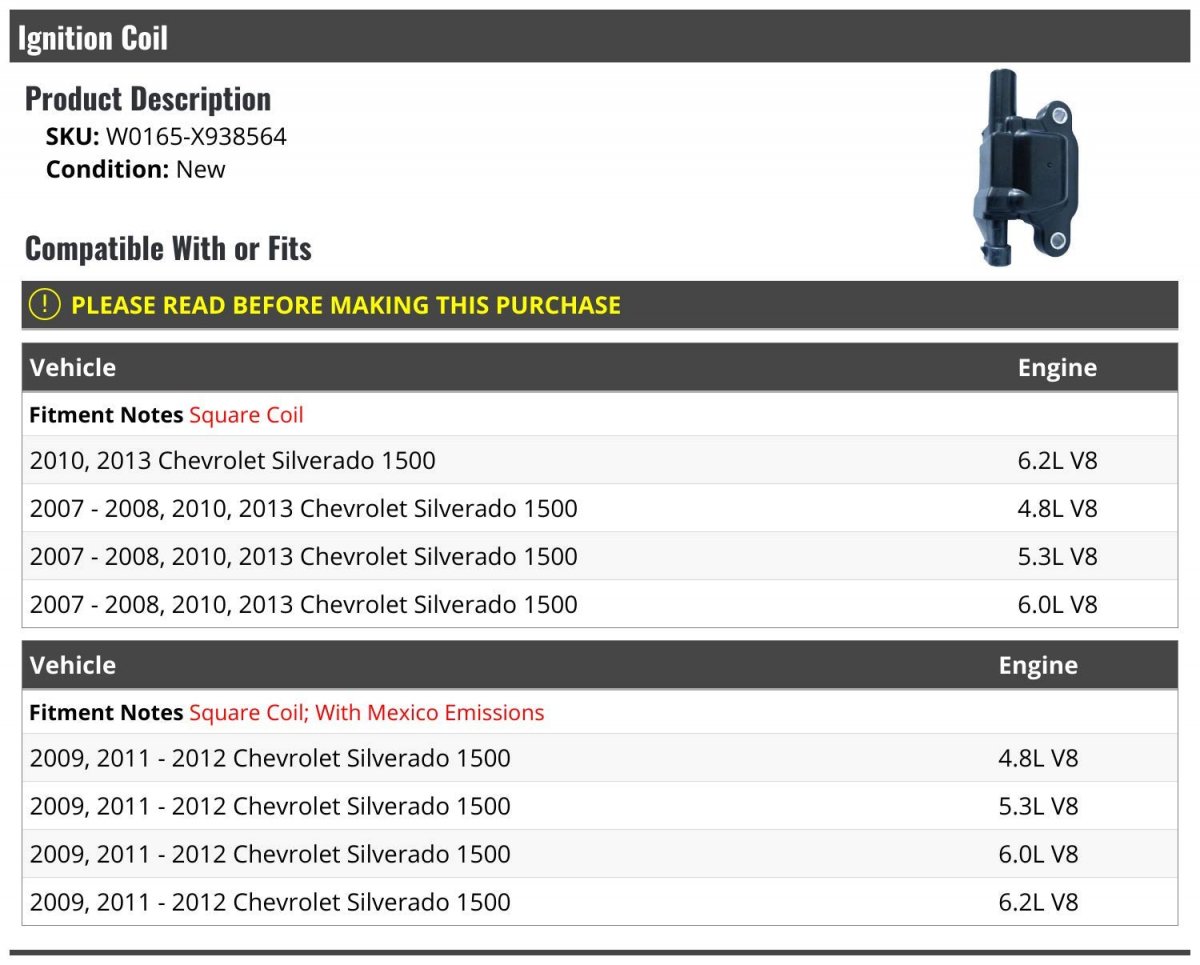Select the 2007 - 2008 Silverado 1500 6.0L V8 row
The height and width of the screenshot is (965, 1200).
600,604
